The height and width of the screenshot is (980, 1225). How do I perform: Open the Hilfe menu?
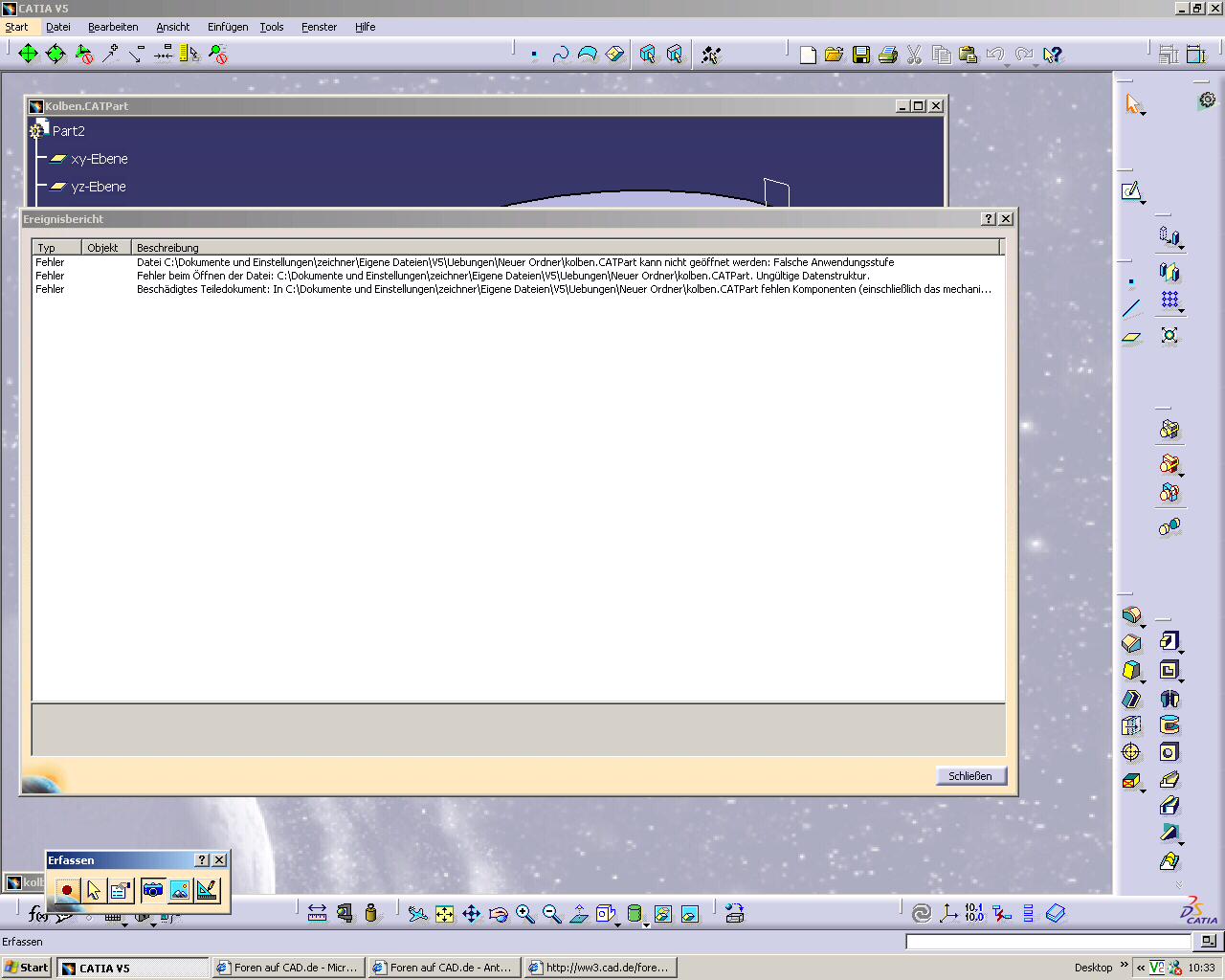pos(365,27)
